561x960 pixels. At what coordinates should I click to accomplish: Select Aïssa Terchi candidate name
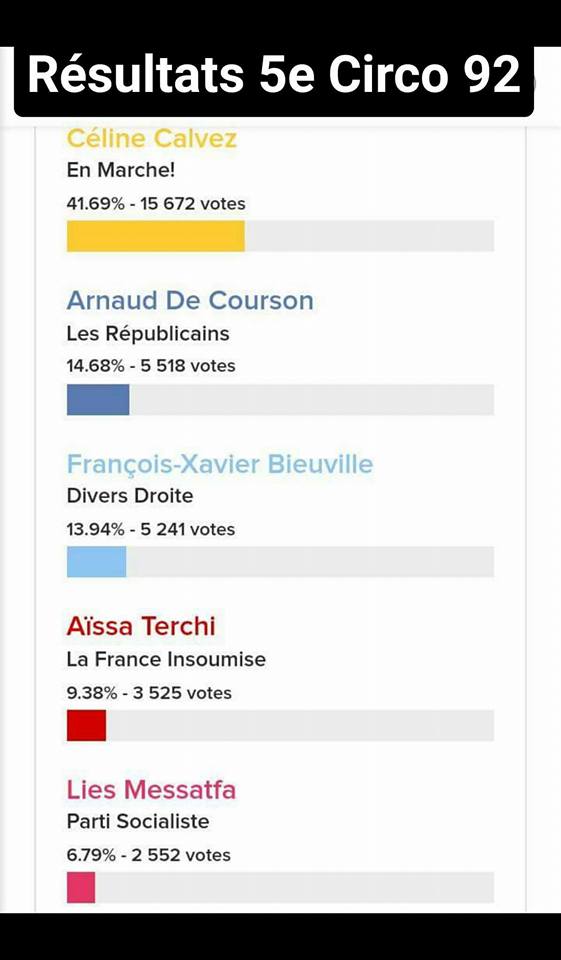click(141, 627)
